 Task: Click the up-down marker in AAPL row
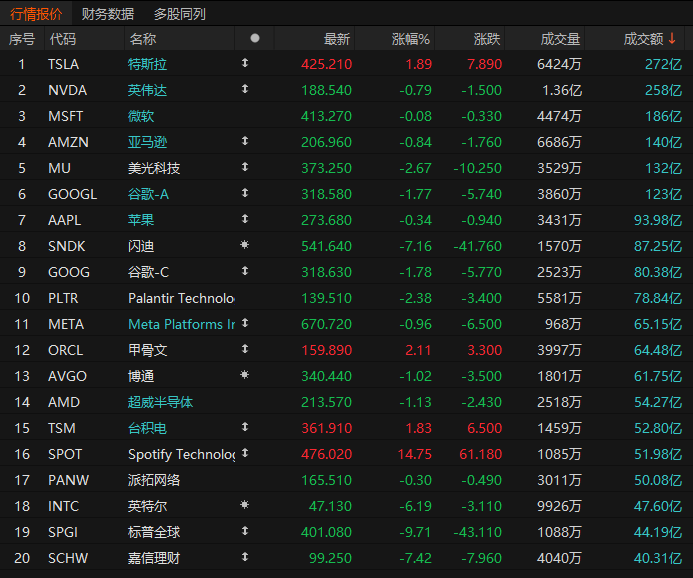245,219
